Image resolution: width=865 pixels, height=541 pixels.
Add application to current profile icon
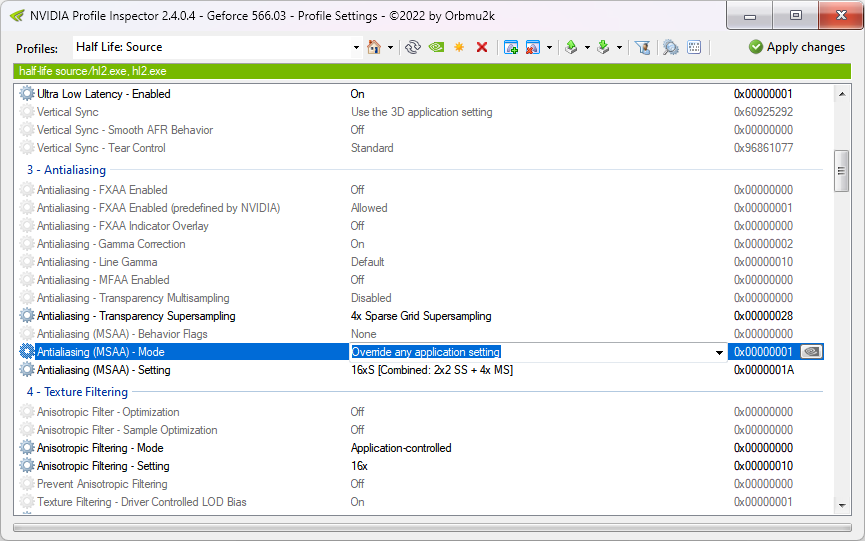point(511,47)
